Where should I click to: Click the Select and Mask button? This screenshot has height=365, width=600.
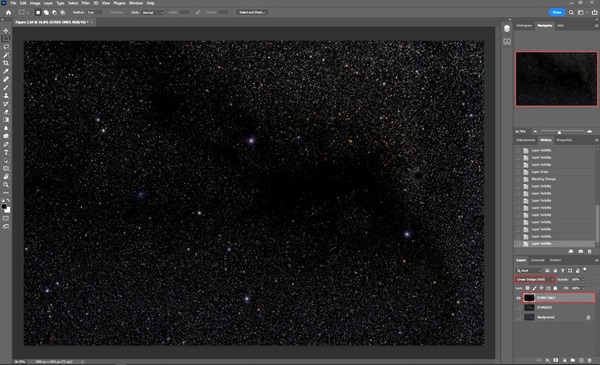pyautogui.click(x=252, y=12)
